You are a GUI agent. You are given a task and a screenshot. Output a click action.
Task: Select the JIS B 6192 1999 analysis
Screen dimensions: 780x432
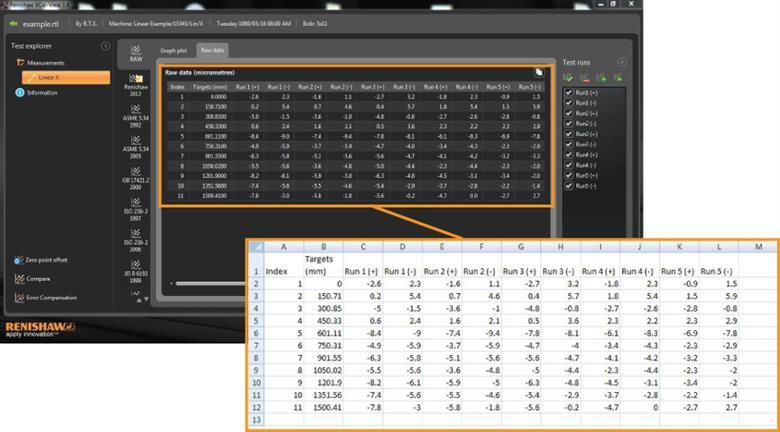point(136,271)
